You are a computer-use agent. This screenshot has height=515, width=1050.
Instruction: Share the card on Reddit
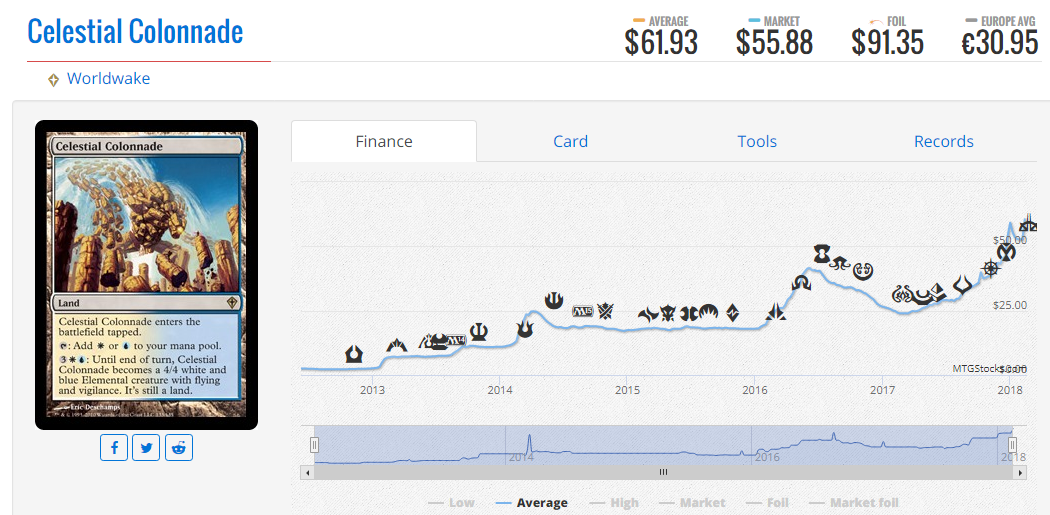click(179, 447)
